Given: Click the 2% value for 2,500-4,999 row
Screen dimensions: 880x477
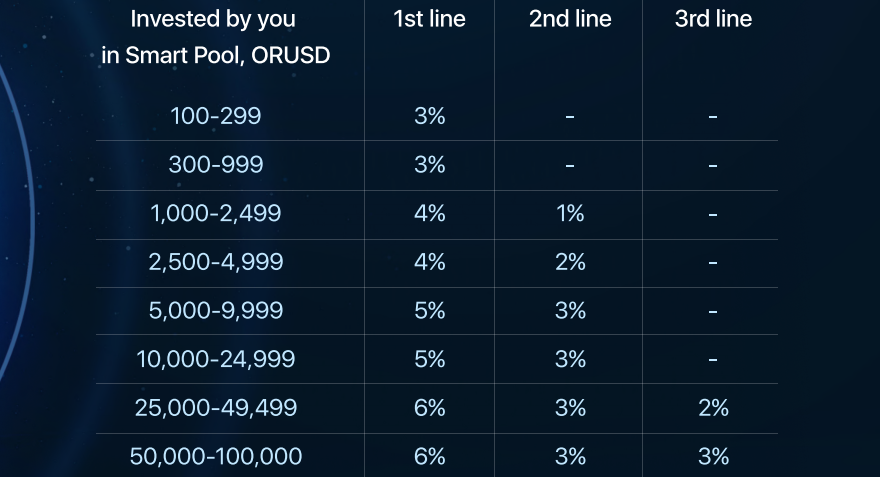Looking at the screenshot, I should (570, 262).
